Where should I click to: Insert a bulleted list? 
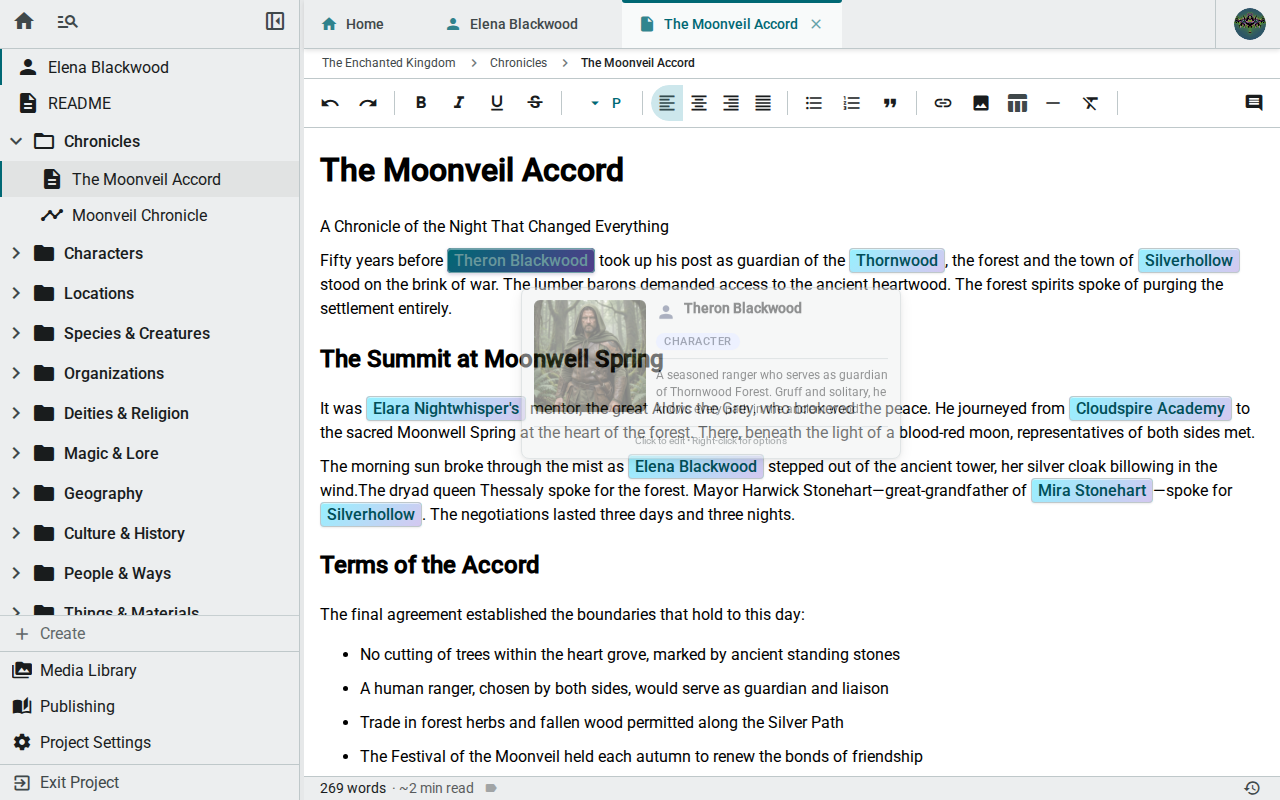814,103
